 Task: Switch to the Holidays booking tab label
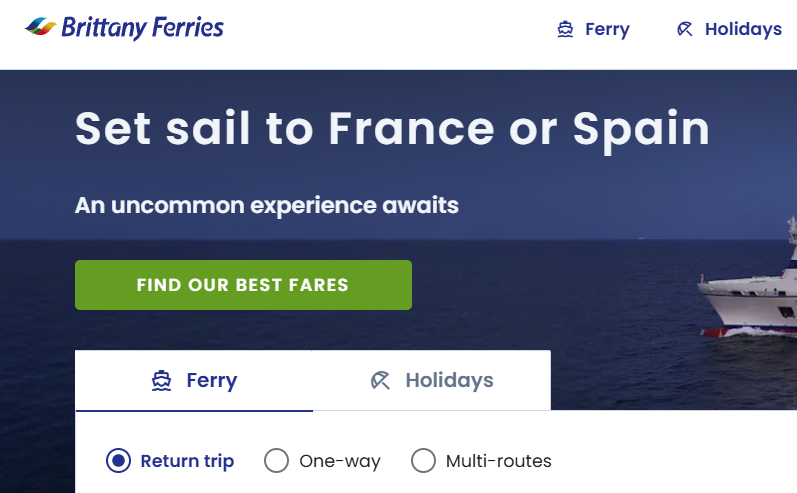(x=449, y=381)
